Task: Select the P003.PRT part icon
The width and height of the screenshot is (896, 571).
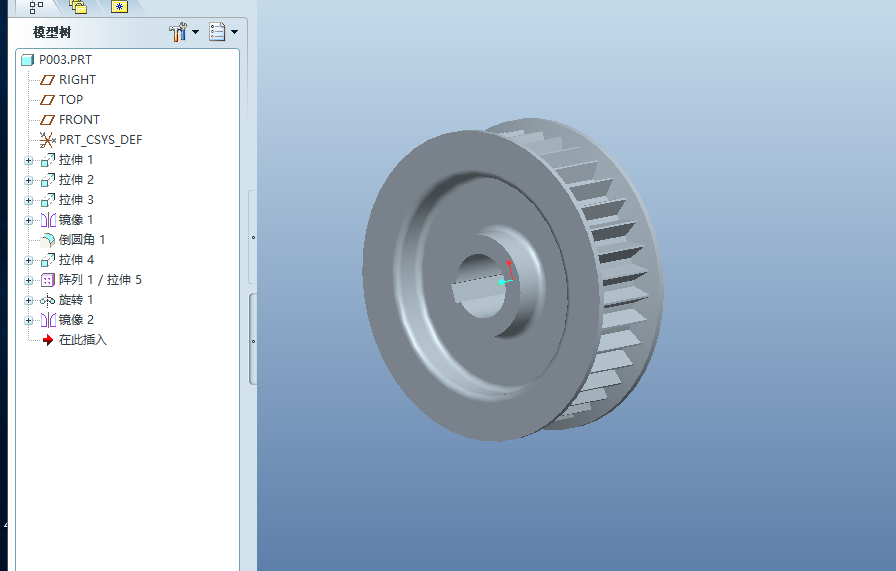Action: click(27, 60)
